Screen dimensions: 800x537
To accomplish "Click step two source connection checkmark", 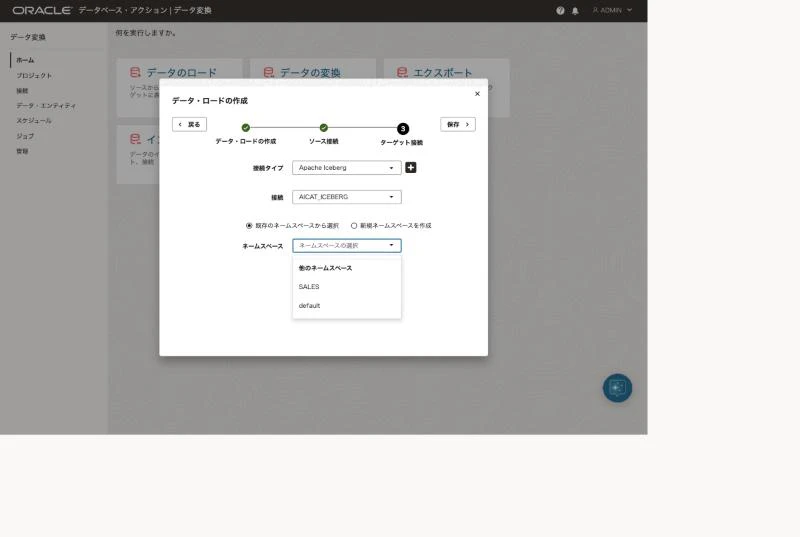I will point(323,127).
